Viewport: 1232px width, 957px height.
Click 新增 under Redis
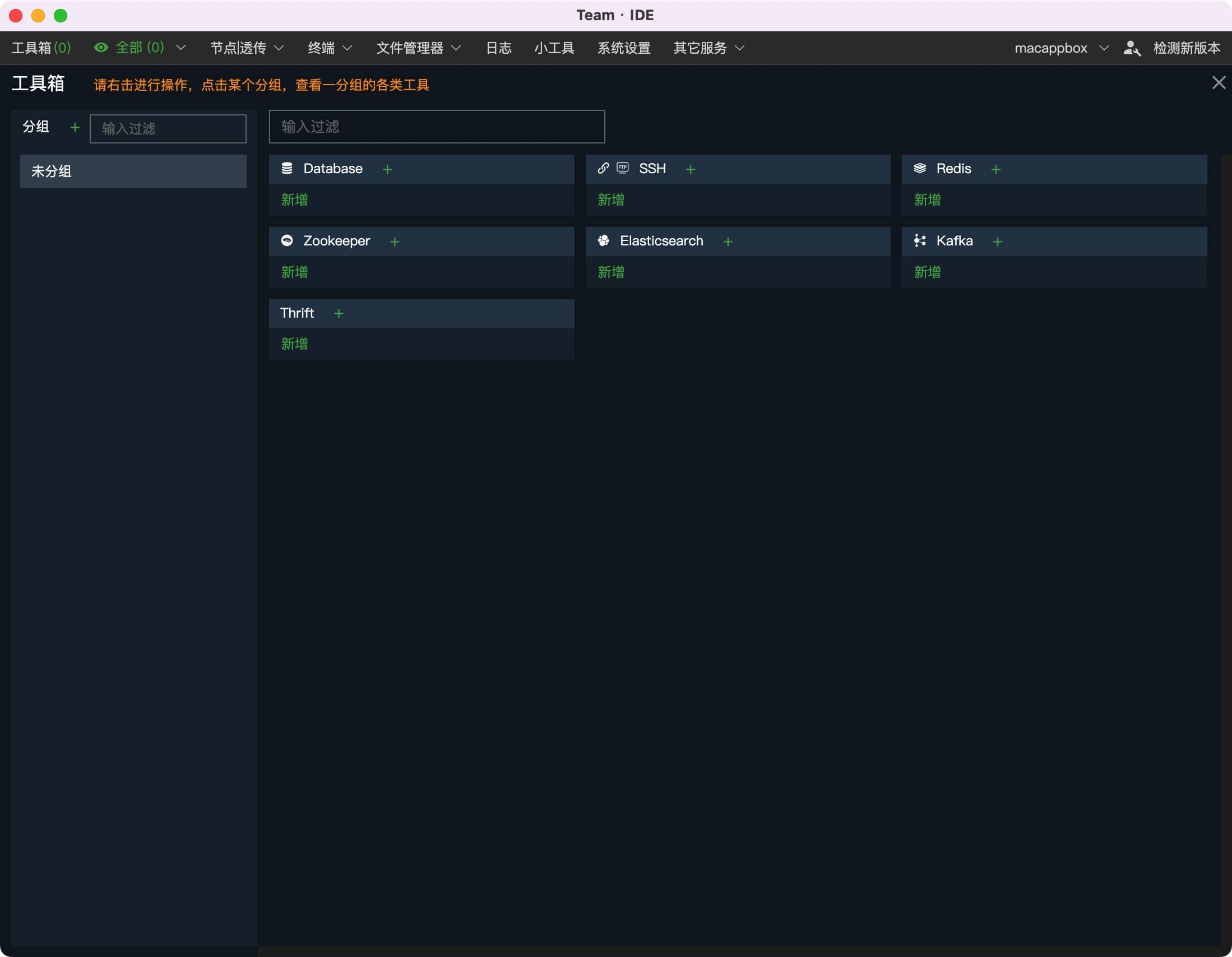[x=928, y=199]
